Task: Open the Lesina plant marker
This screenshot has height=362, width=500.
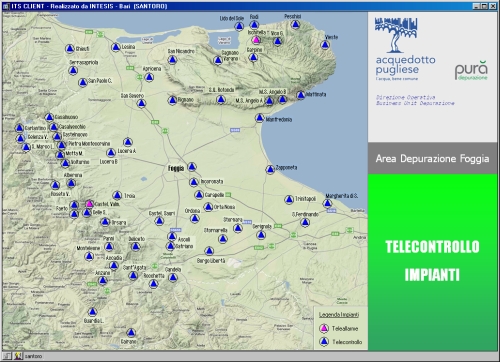Action: (116, 47)
